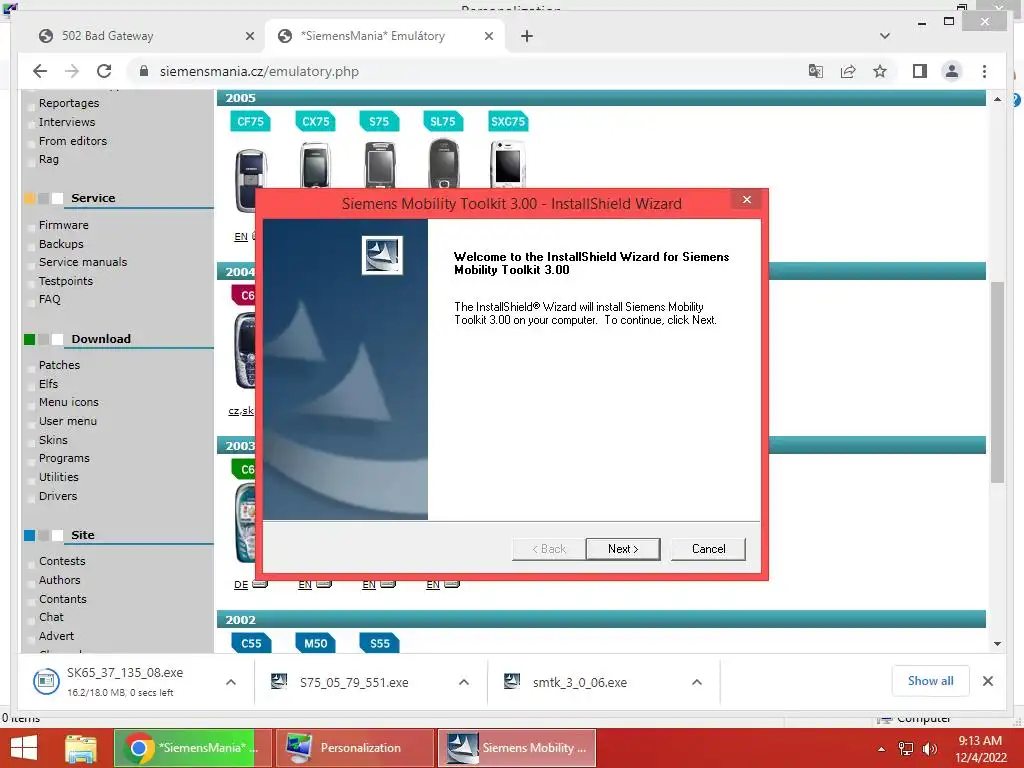Open Service manuals sidebar link

83,262
